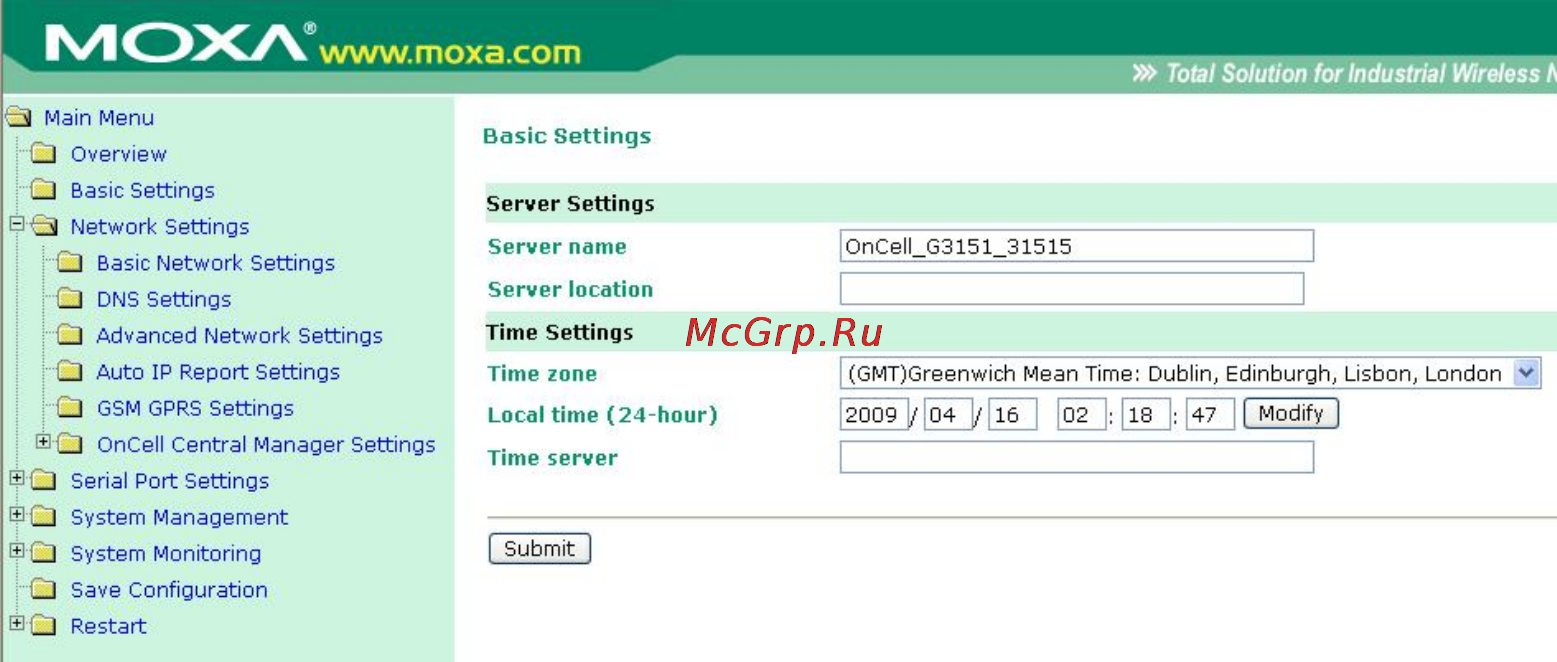Click the System Monitoring folder icon
Image resolution: width=1557 pixels, height=662 pixels.
click(x=43, y=554)
